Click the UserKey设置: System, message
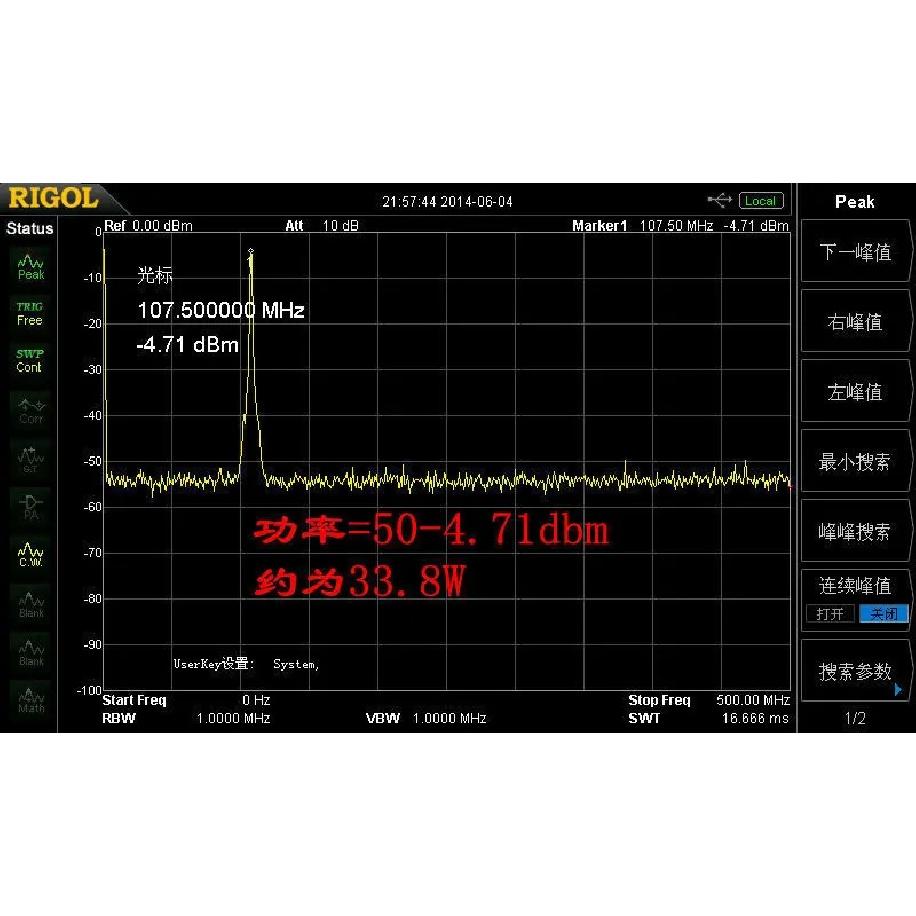Image resolution: width=916 pixels, height=916 pixels. [246, 664]
